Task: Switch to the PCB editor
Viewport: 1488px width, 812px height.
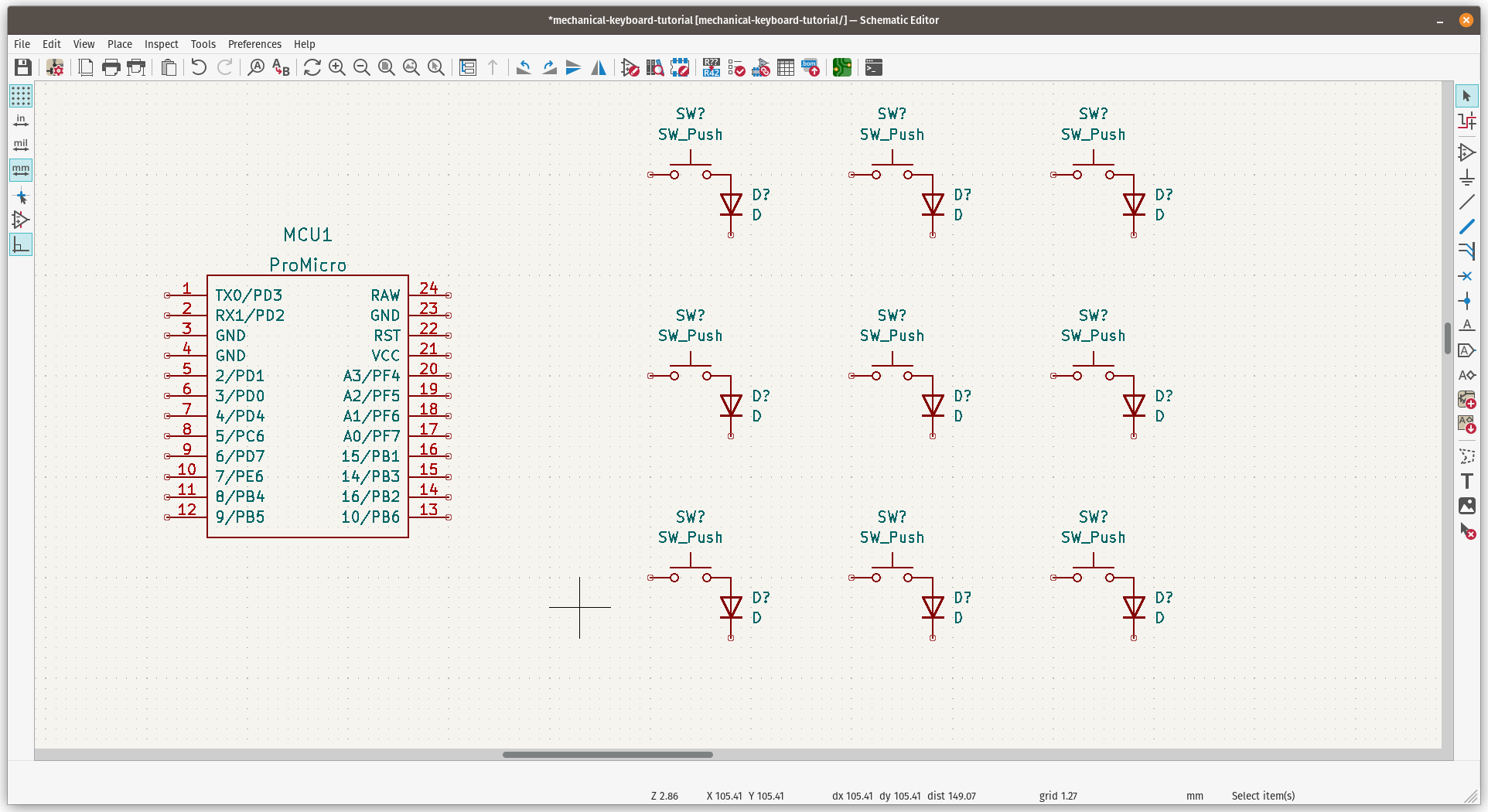Action: click(841, 68)
